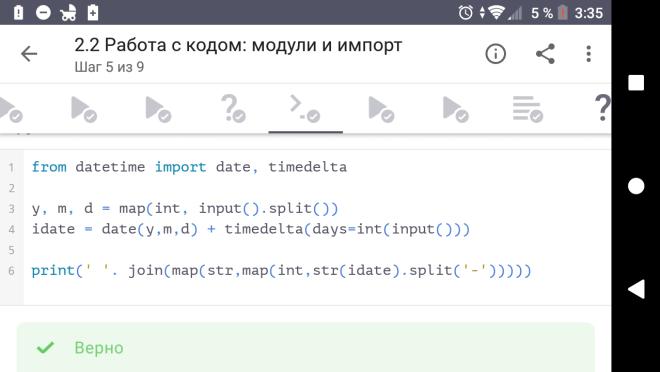Tap the do-not-disturb status icon
Image resolution: width=660 pixels, height=372 pixels.
click(43, 13)
